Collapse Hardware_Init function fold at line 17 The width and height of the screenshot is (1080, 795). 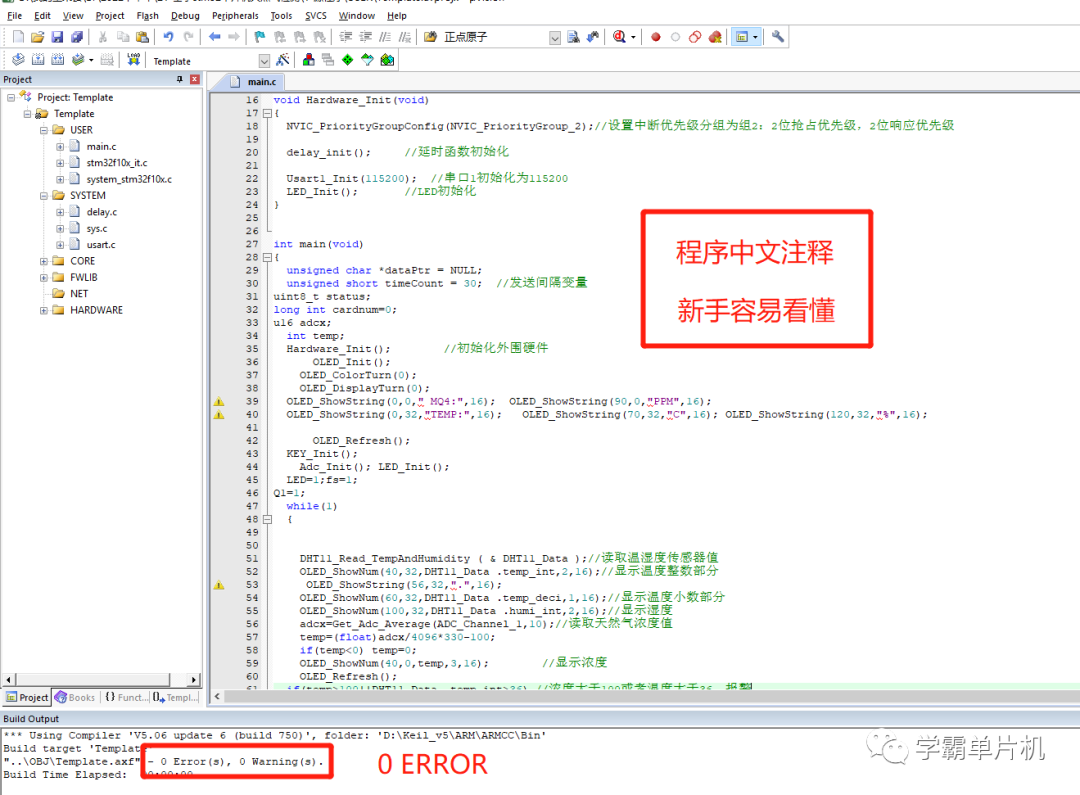pos(267,114)
